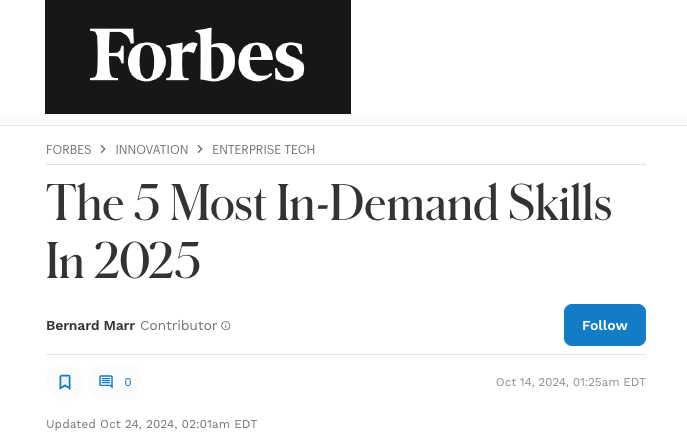Click the comment count number 0
687x440 pixels.
point(128,382)
